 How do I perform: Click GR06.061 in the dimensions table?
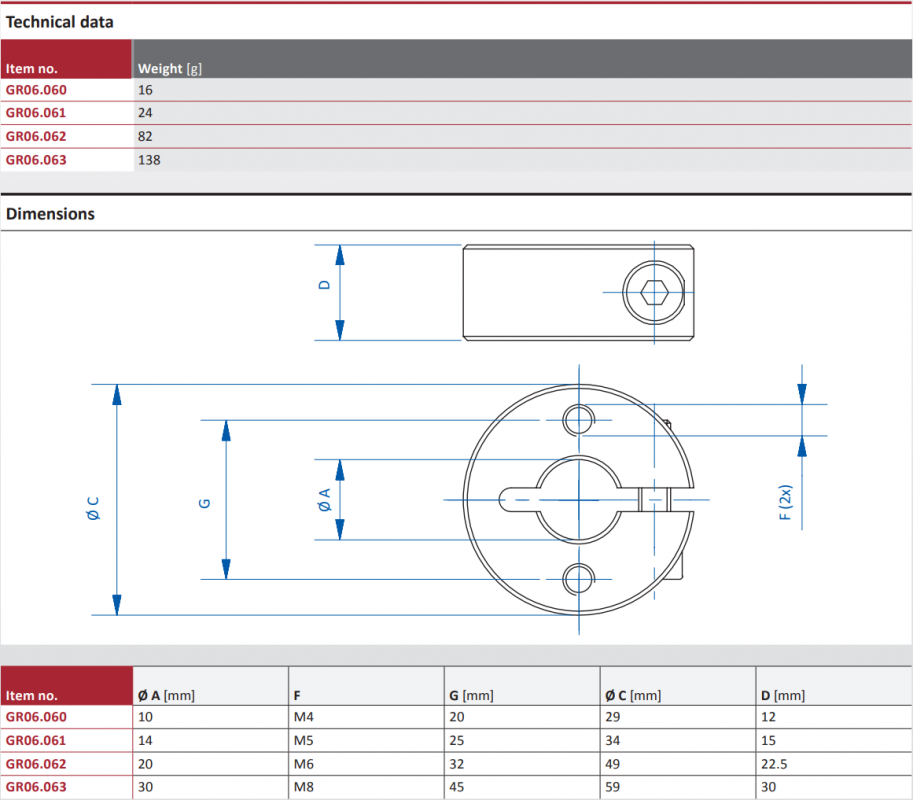36,740
